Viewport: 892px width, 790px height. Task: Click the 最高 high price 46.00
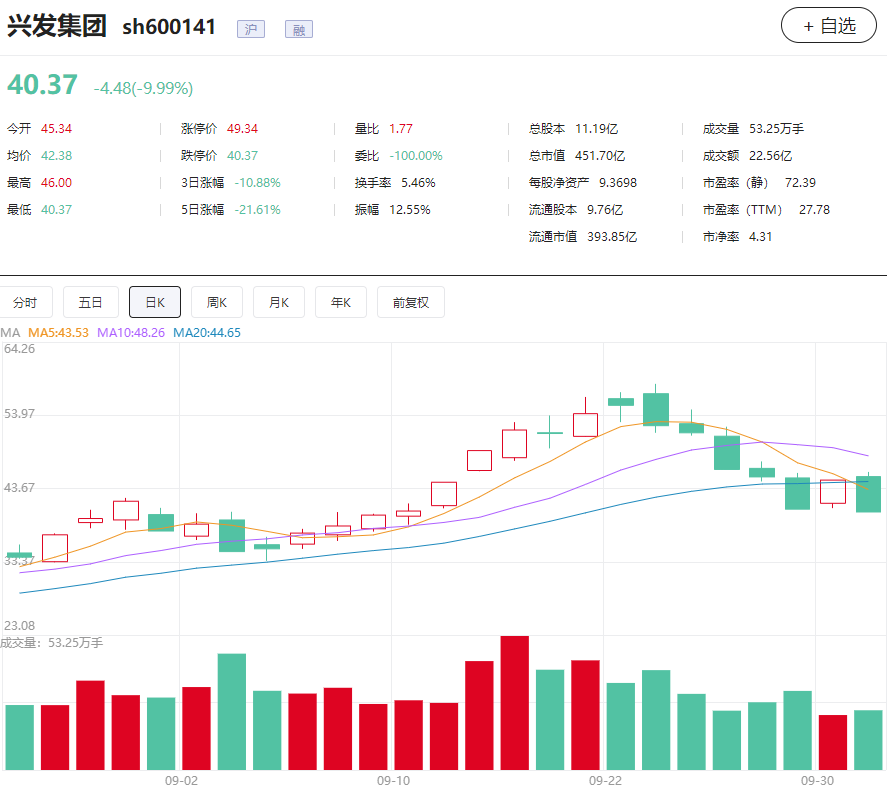[x=56, y=183]
